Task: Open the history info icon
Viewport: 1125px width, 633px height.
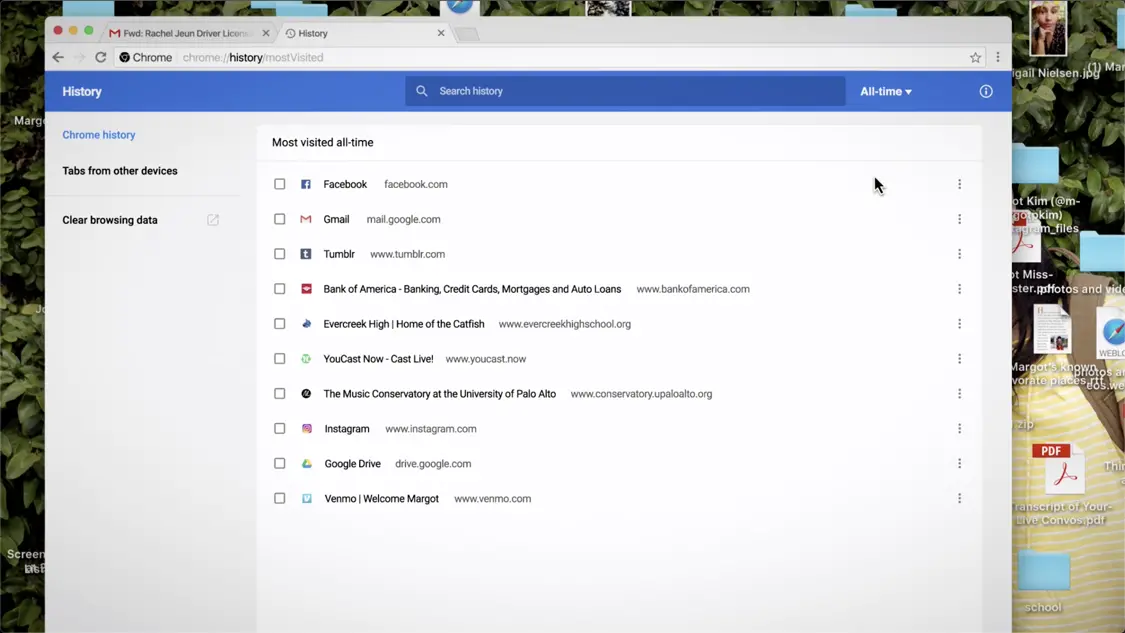Action: point(986,91)
